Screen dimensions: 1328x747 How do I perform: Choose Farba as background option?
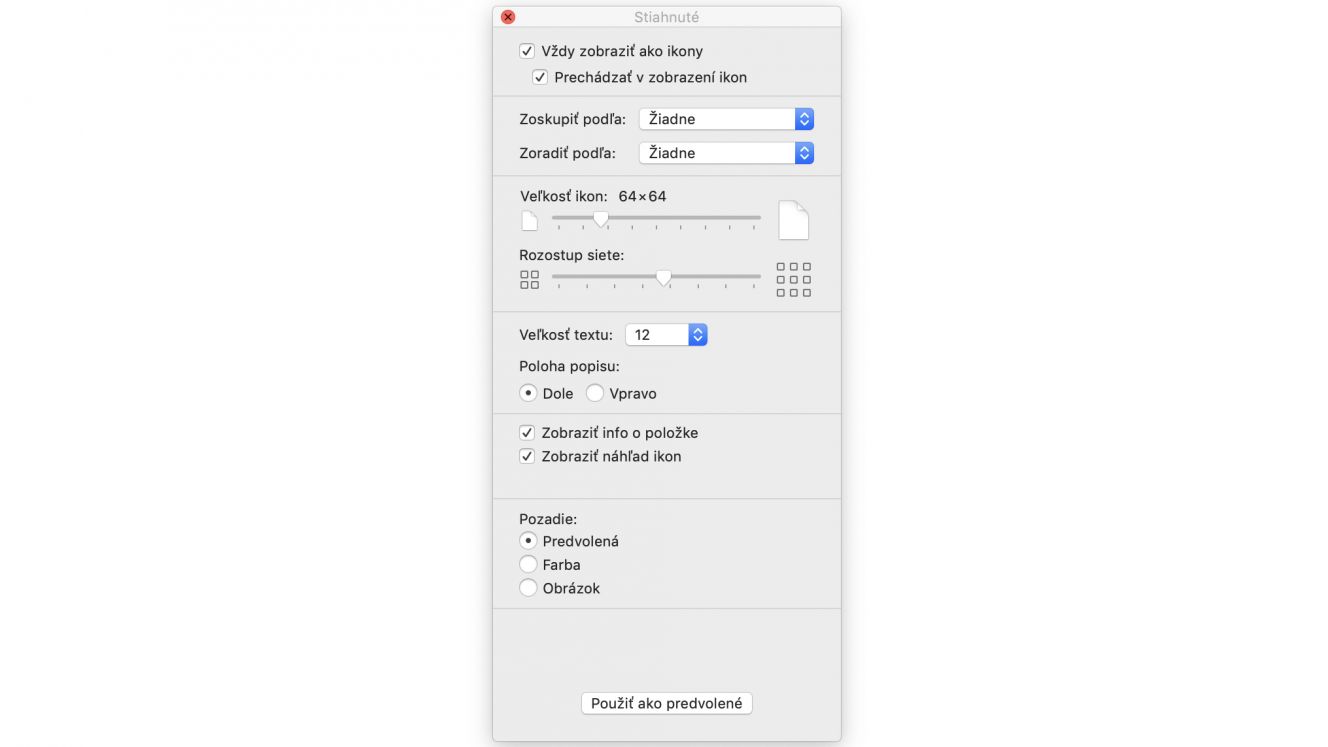tap(528, 564)
